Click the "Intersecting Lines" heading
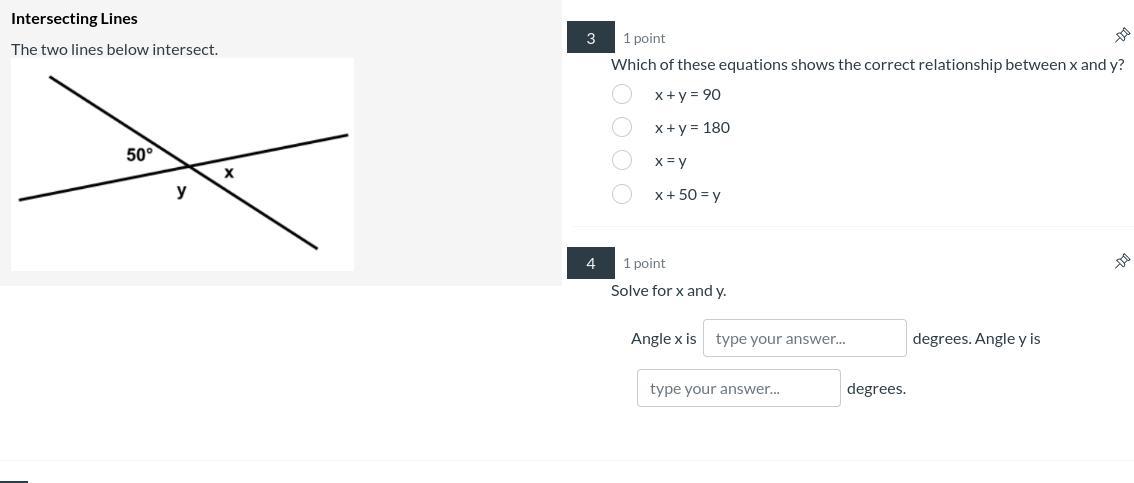Viewport: 1134px width, 483px height. click(x=74, y=18)
